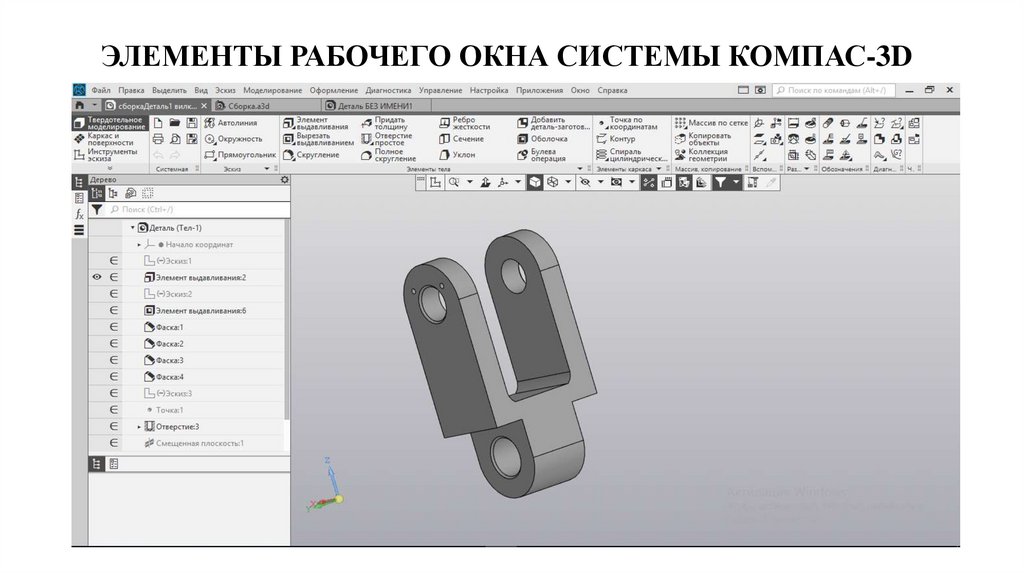Close the сборкаДеталь1 tab
Image resolution: width=1024 pixels, height=574 pixels.
[204, 106]
